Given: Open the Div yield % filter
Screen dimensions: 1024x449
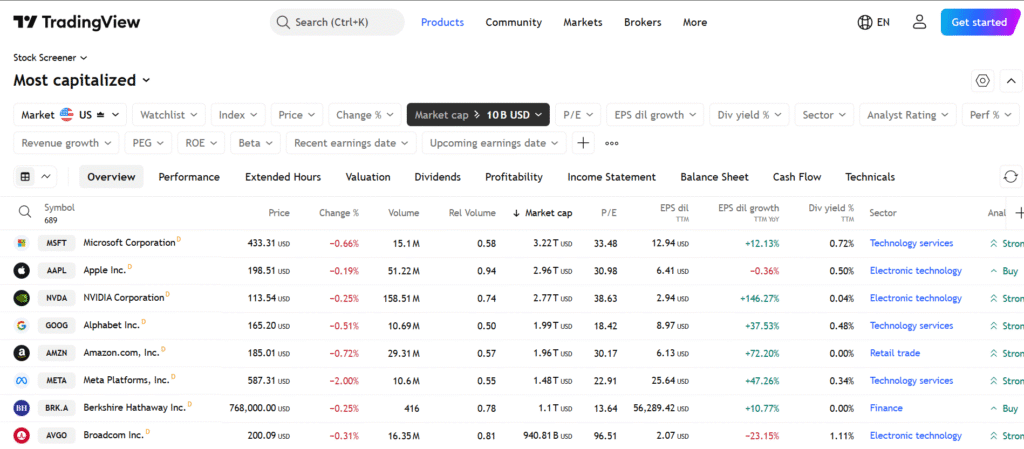Looking at the screenshot, I should pyautogui.click(x=749, y=115).
